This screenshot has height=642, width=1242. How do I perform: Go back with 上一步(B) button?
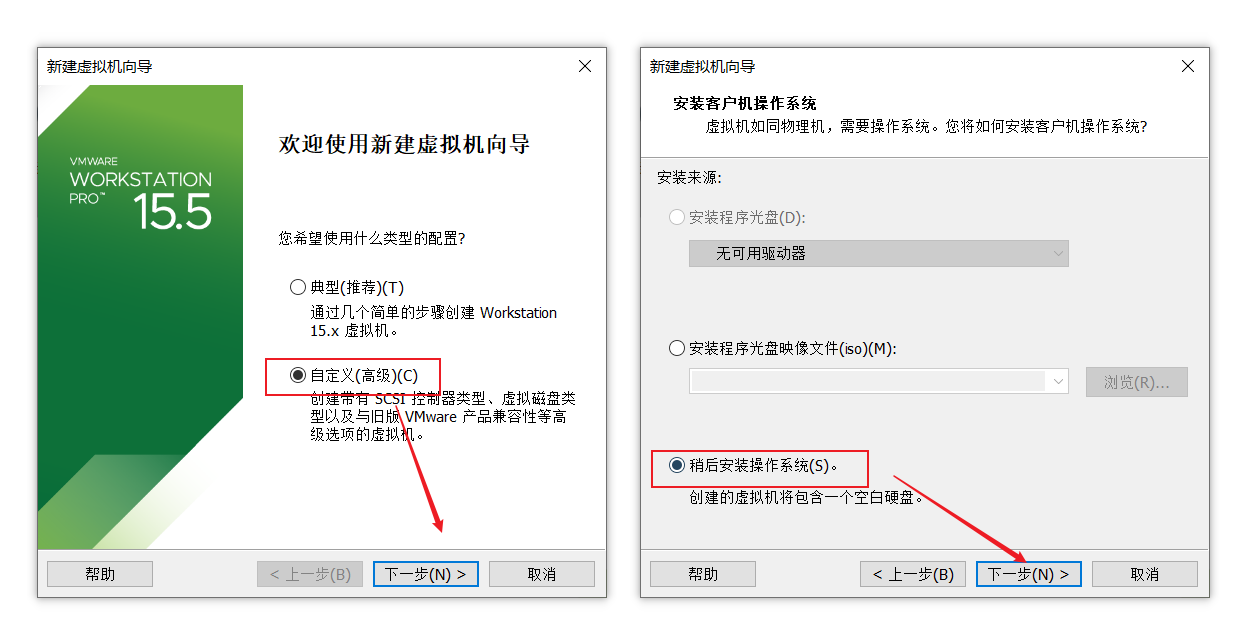[913, 573]
